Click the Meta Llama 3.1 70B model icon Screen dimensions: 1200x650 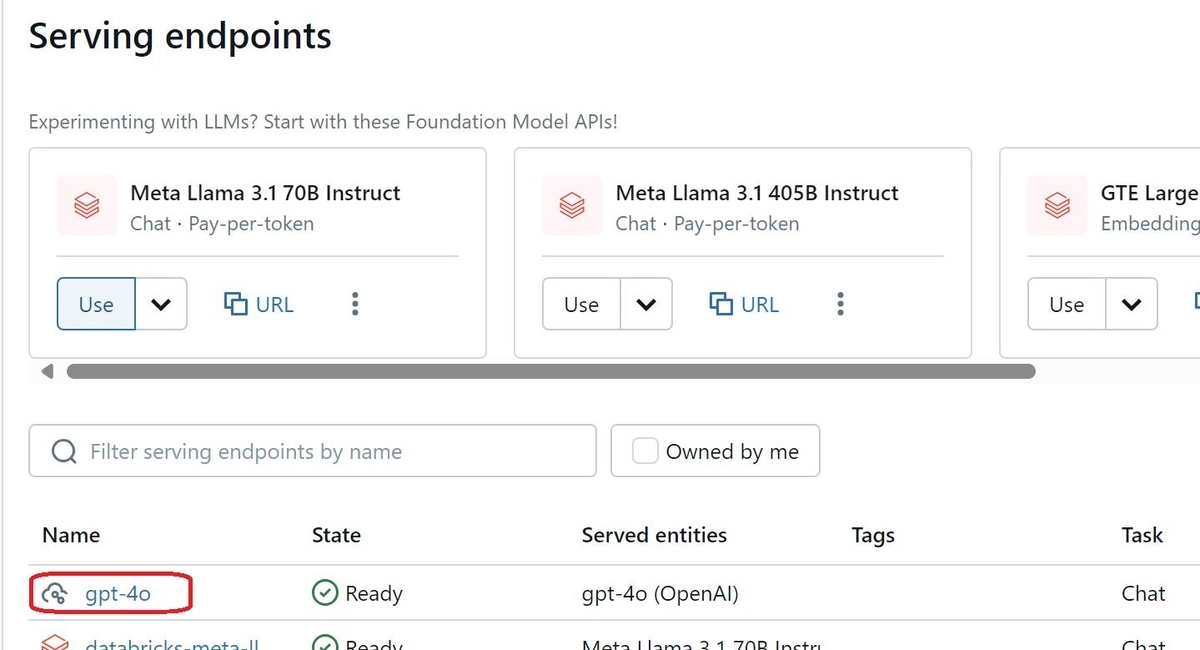[x=86, y=205]
